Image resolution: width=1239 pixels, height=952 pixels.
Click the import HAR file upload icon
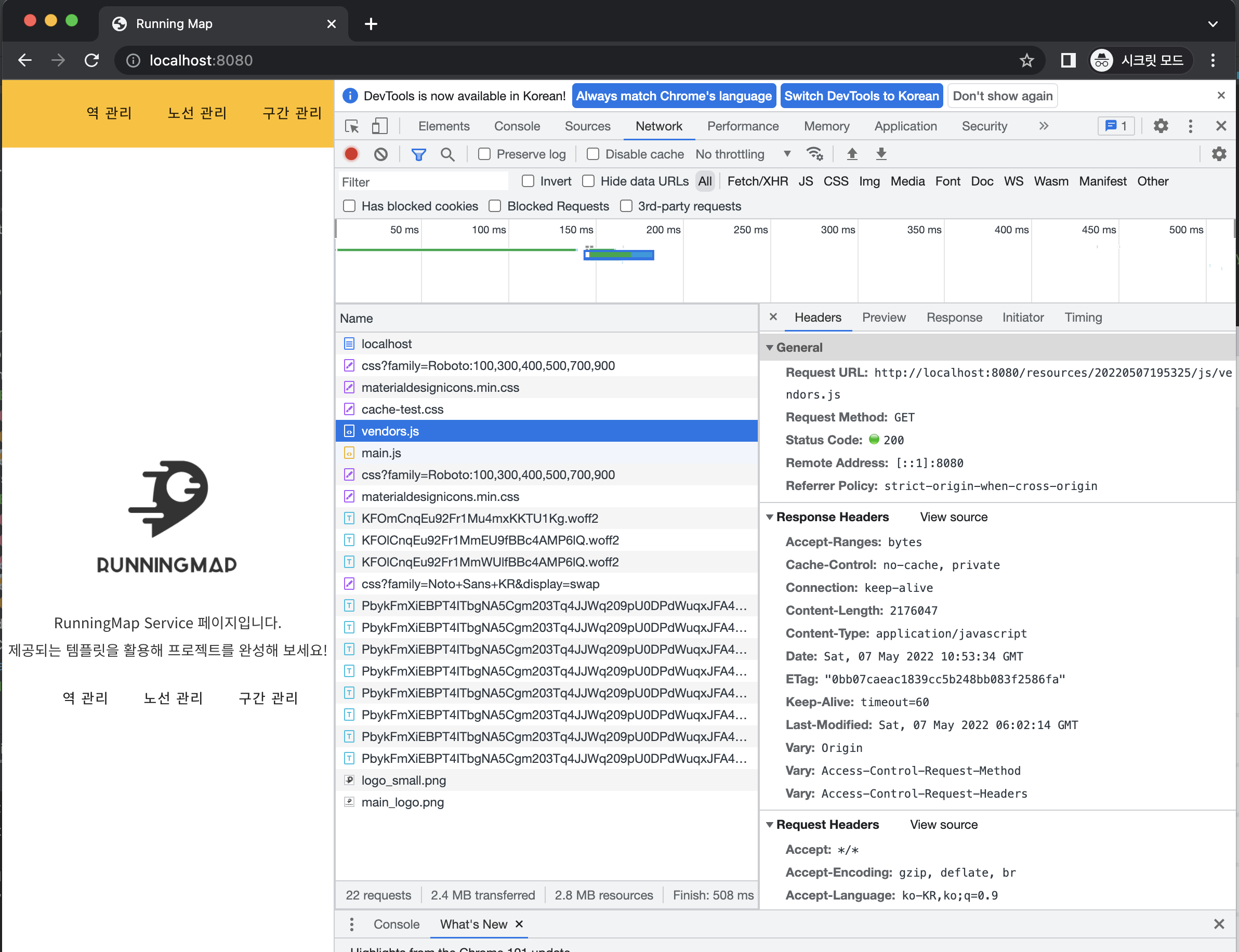851,154
